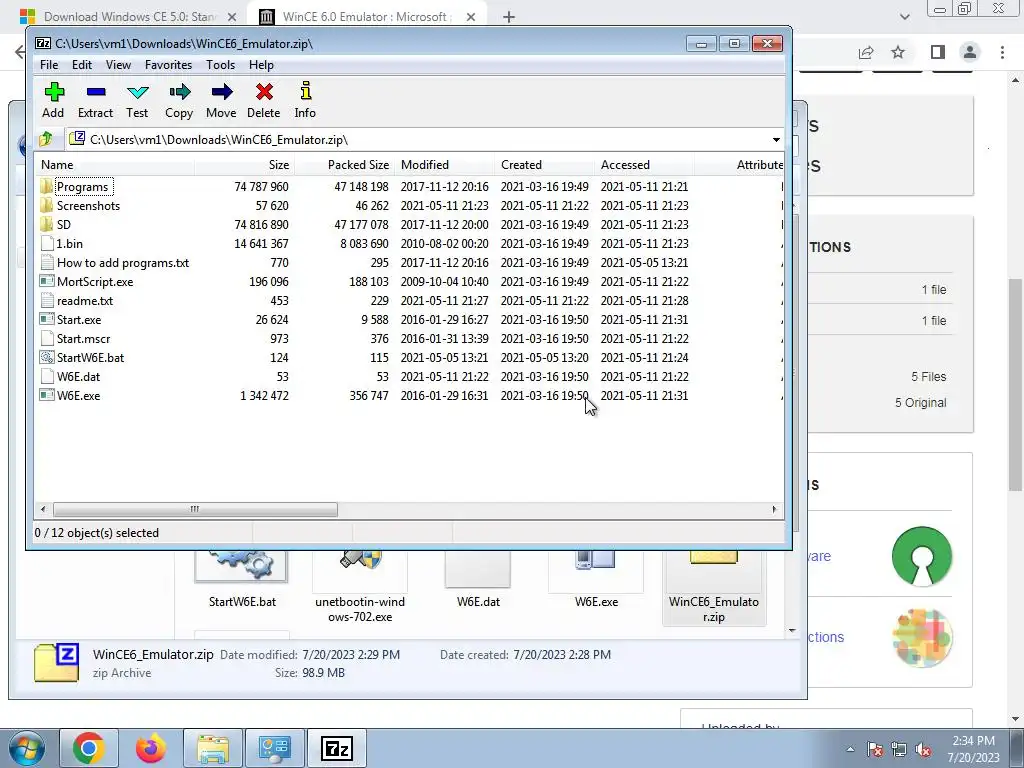Image resolution: width=1024 pixels, height=768 pixels.
Task: Open the Edit menu
Action: click(82, 65)
